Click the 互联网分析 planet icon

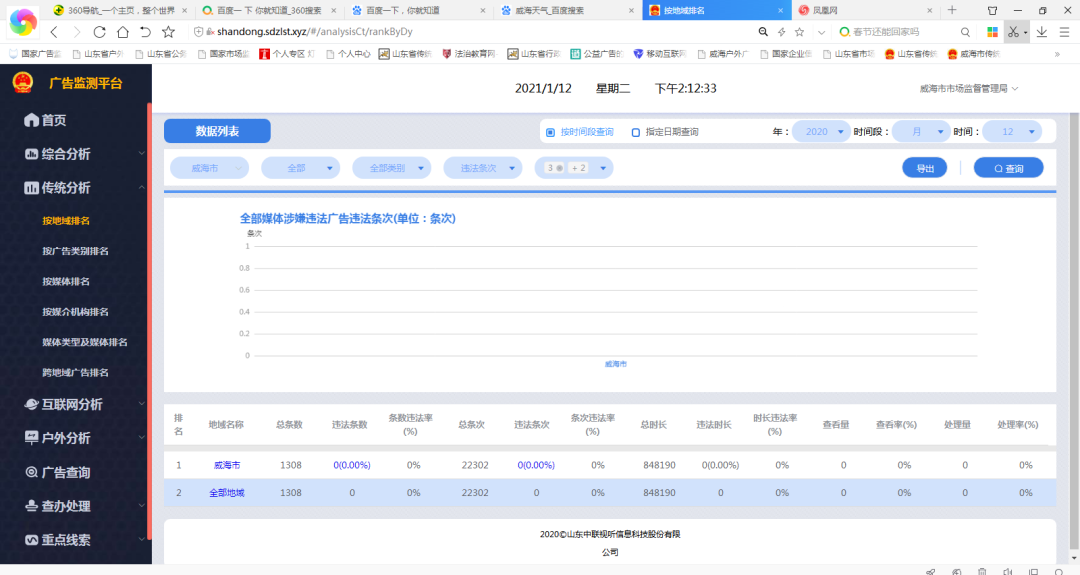[x=31, y=404]
